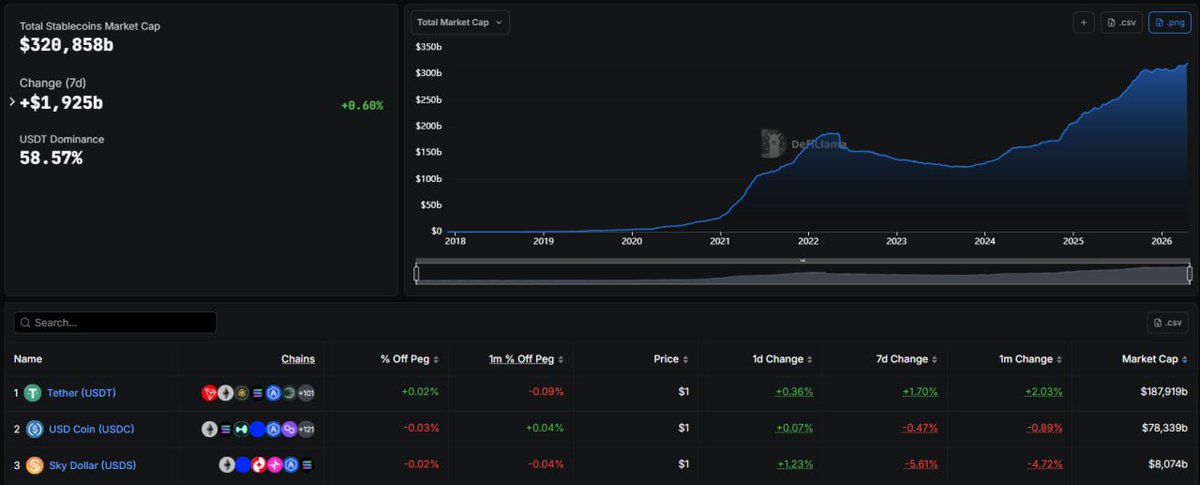Click inside the Search input field

pos(115,323)
